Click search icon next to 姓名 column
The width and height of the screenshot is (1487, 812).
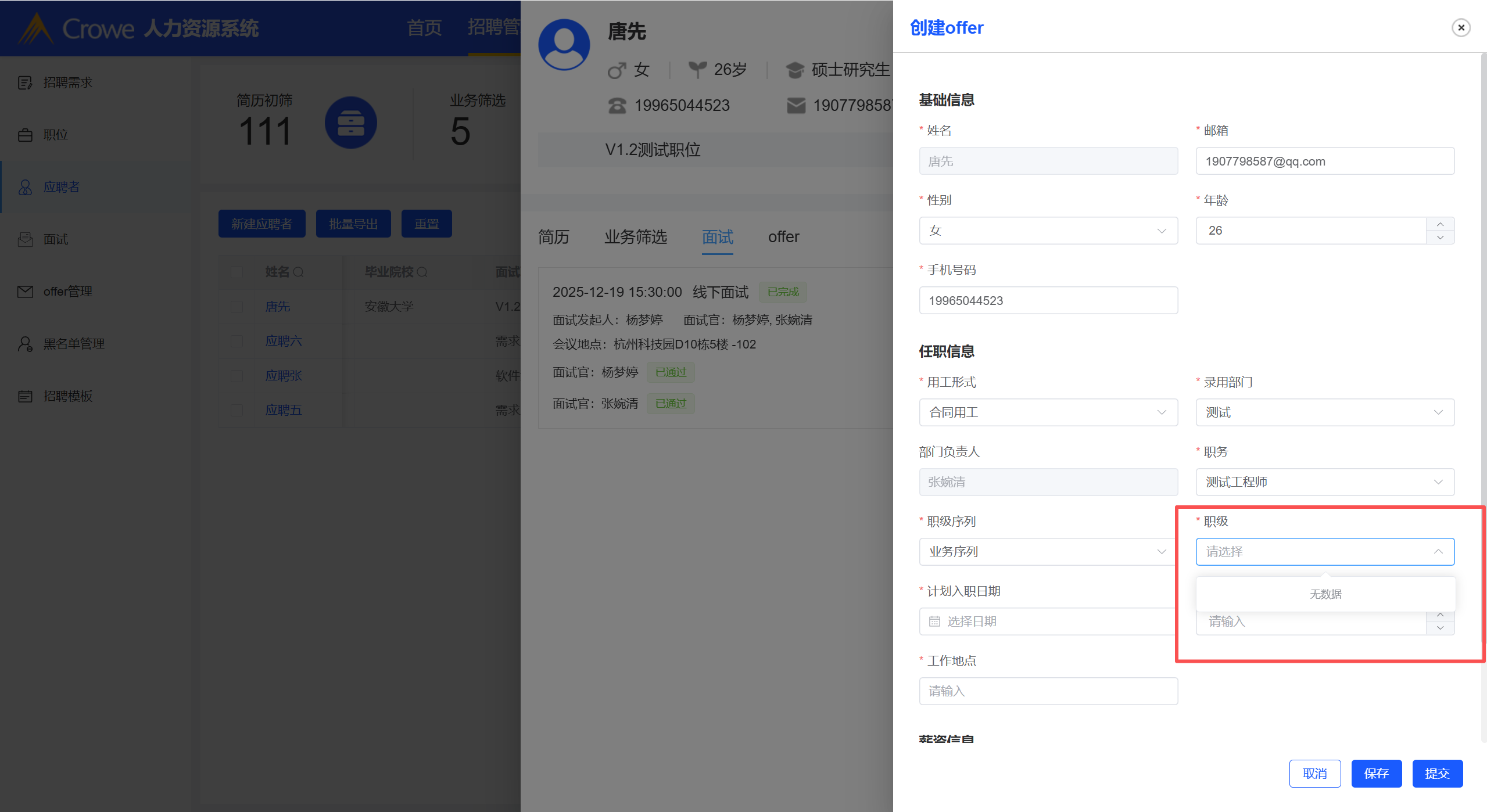[299, 272]
